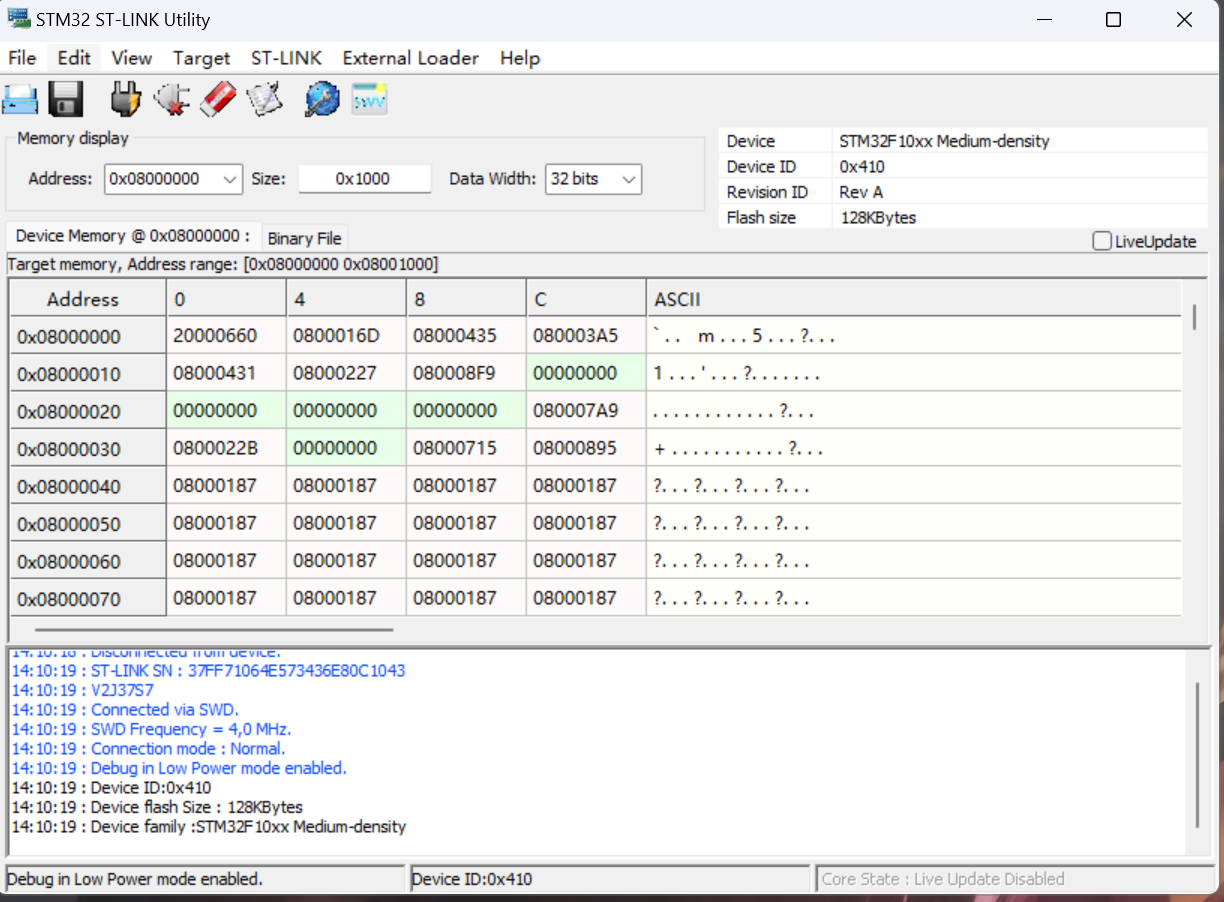The height and width of the screenshot is (902, 1224).
Task: Click log line Device flash Size : 128KBytes
Action: pos(156,807)
